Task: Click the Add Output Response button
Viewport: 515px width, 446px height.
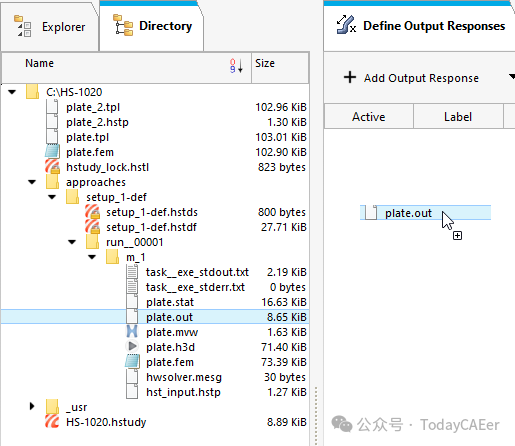Action: (412, 78)
